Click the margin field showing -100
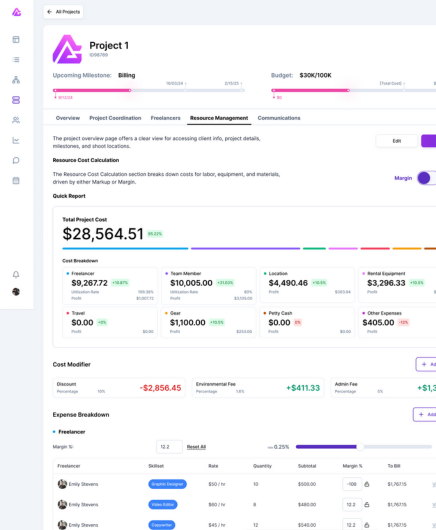Viewport: 436px width, 530px height. coord(352,484)
